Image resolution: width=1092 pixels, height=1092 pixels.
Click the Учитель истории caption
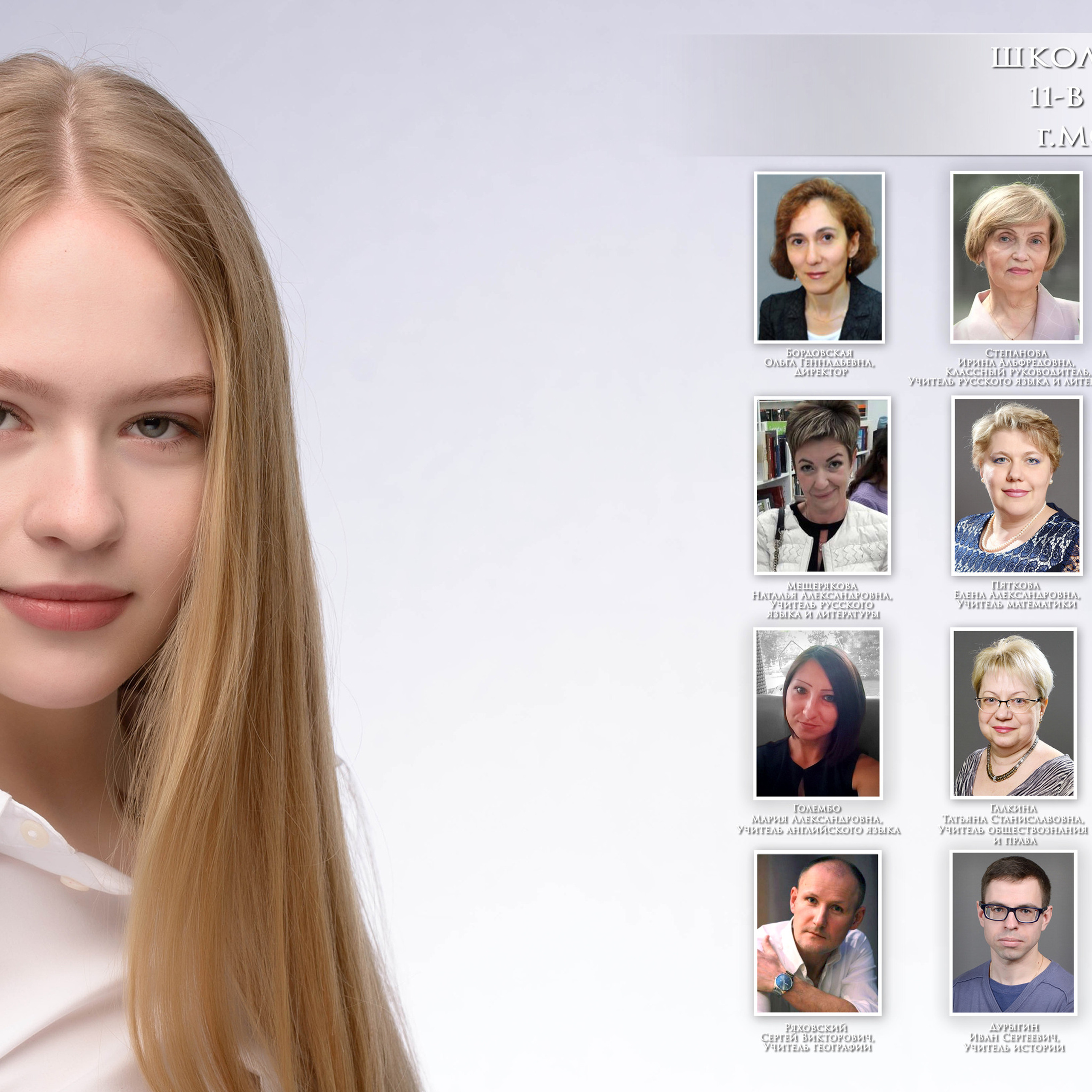coord(1014,1048)
